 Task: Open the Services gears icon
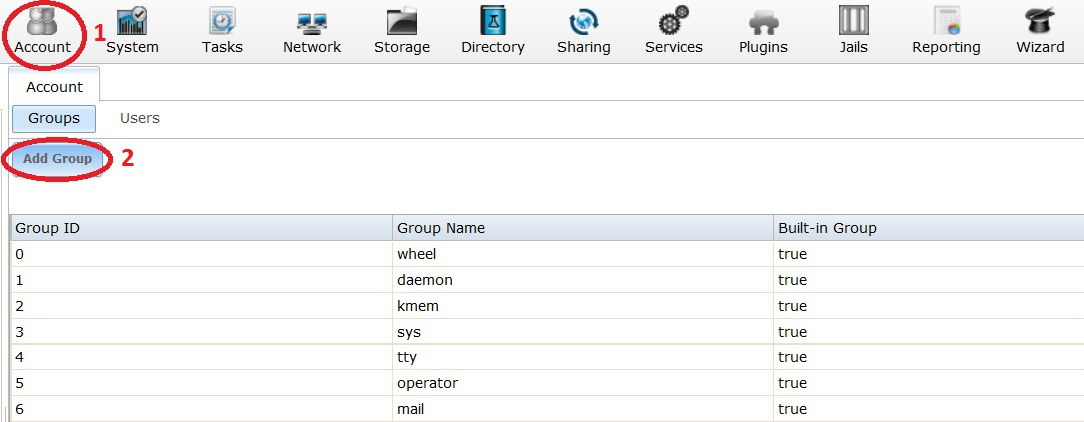pos(674,22)
